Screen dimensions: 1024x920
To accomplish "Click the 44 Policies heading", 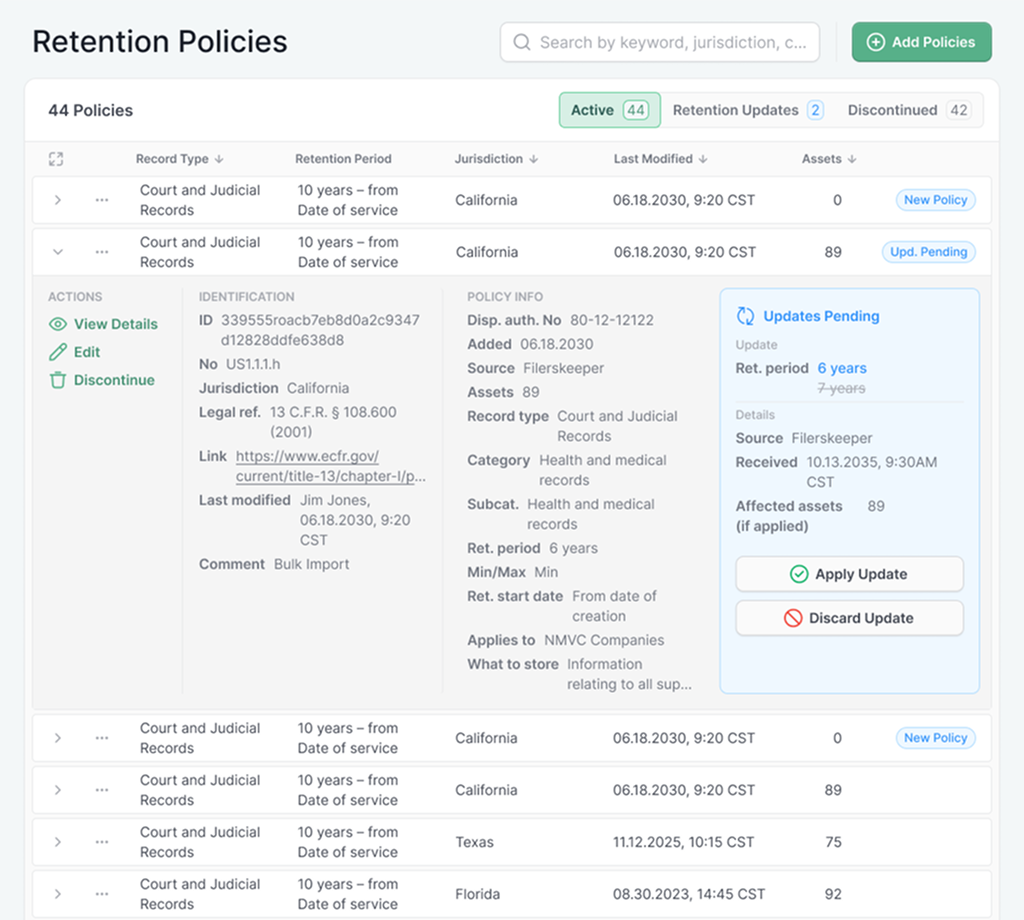I will (91, 110).
